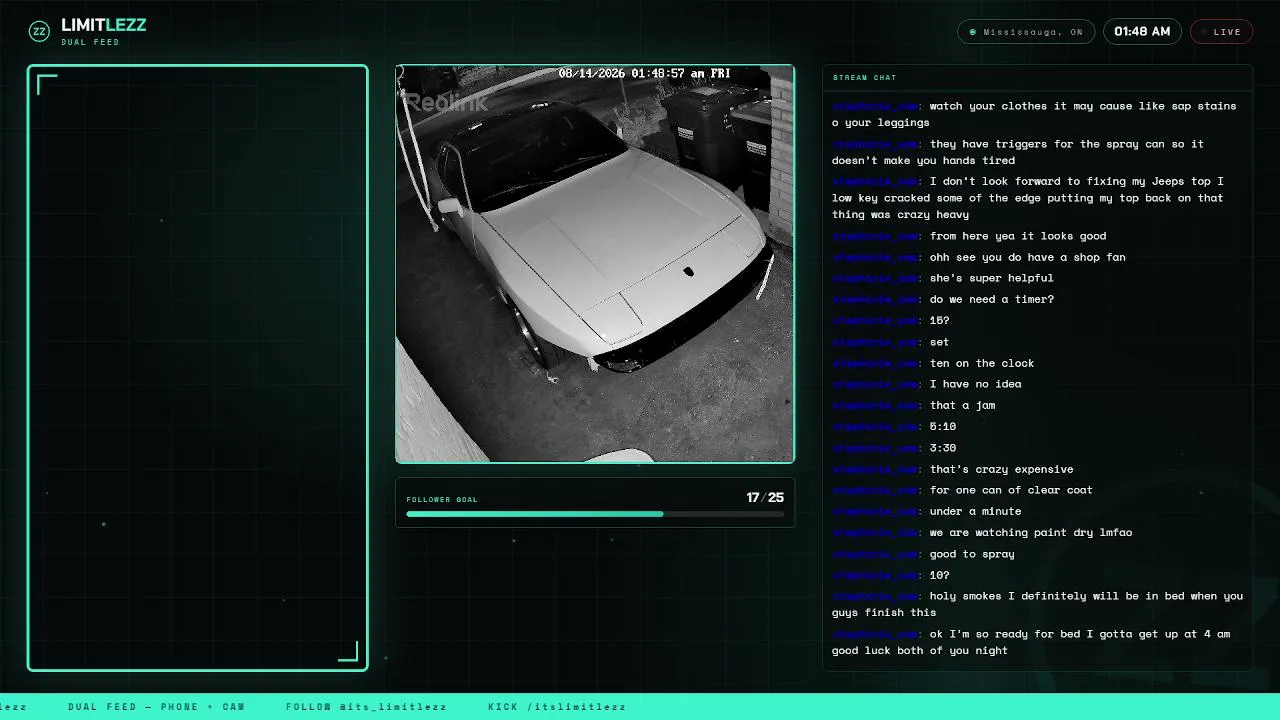Click ticker text 'FOLLOW @its_limitlezz'
This screenshot has width=1280, height=720.
pos(366,707)
